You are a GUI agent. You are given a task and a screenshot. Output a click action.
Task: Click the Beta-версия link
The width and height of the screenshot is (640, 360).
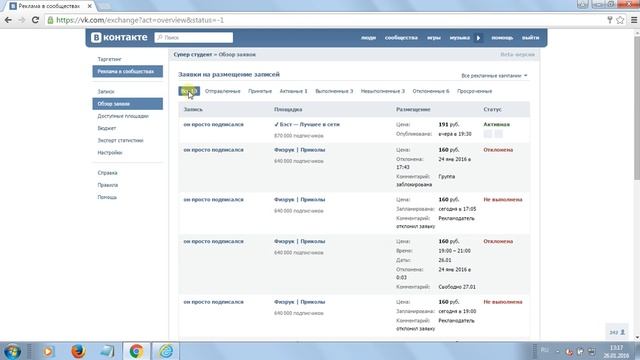pyautogui.click(x=517, y=54)
